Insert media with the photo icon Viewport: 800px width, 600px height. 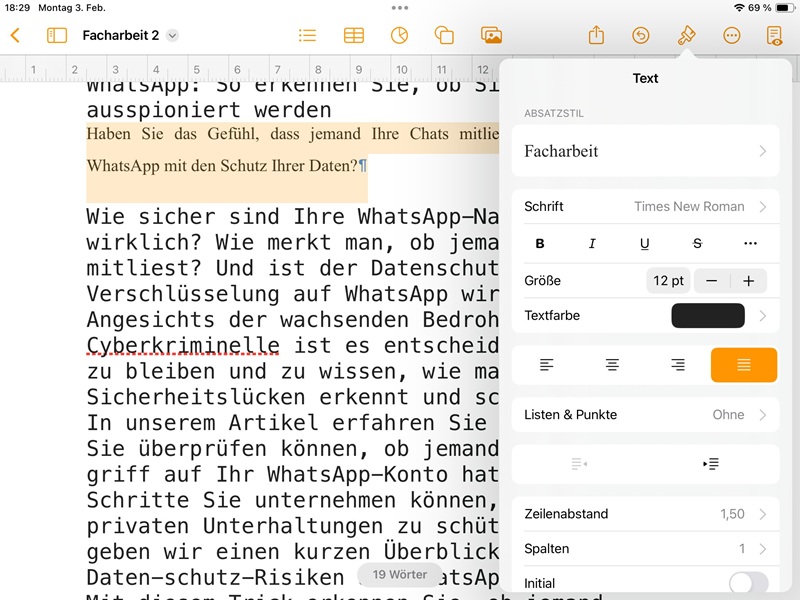(x=491, y=35)
